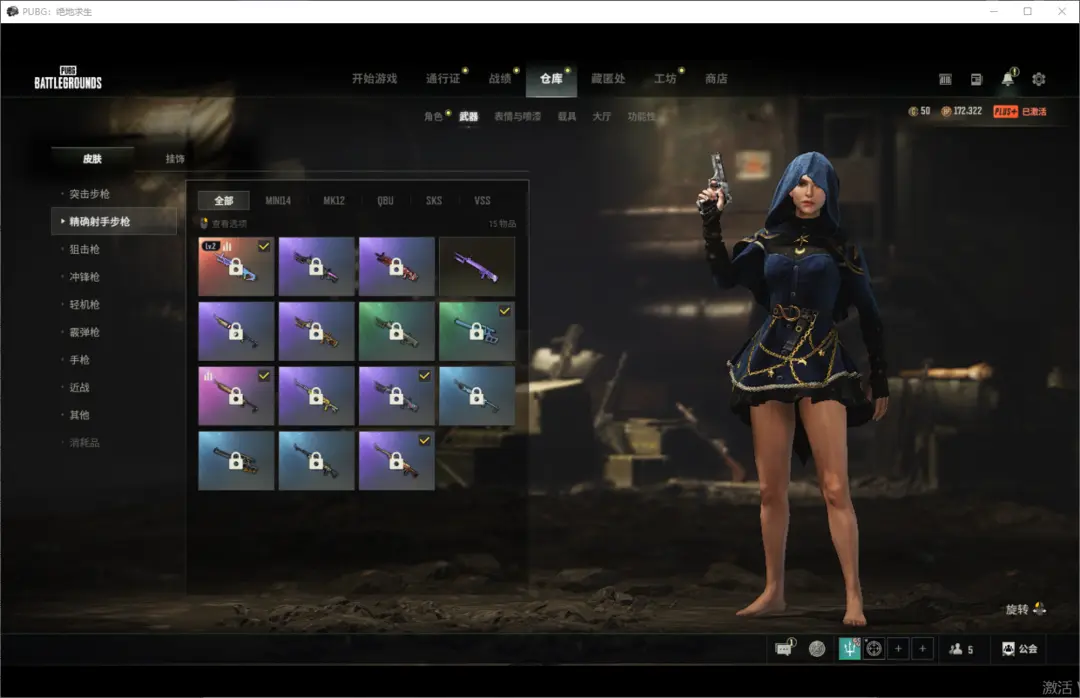Click the 旋转 rotate mouse icon
The image size is (1080, 698).
1039,608
